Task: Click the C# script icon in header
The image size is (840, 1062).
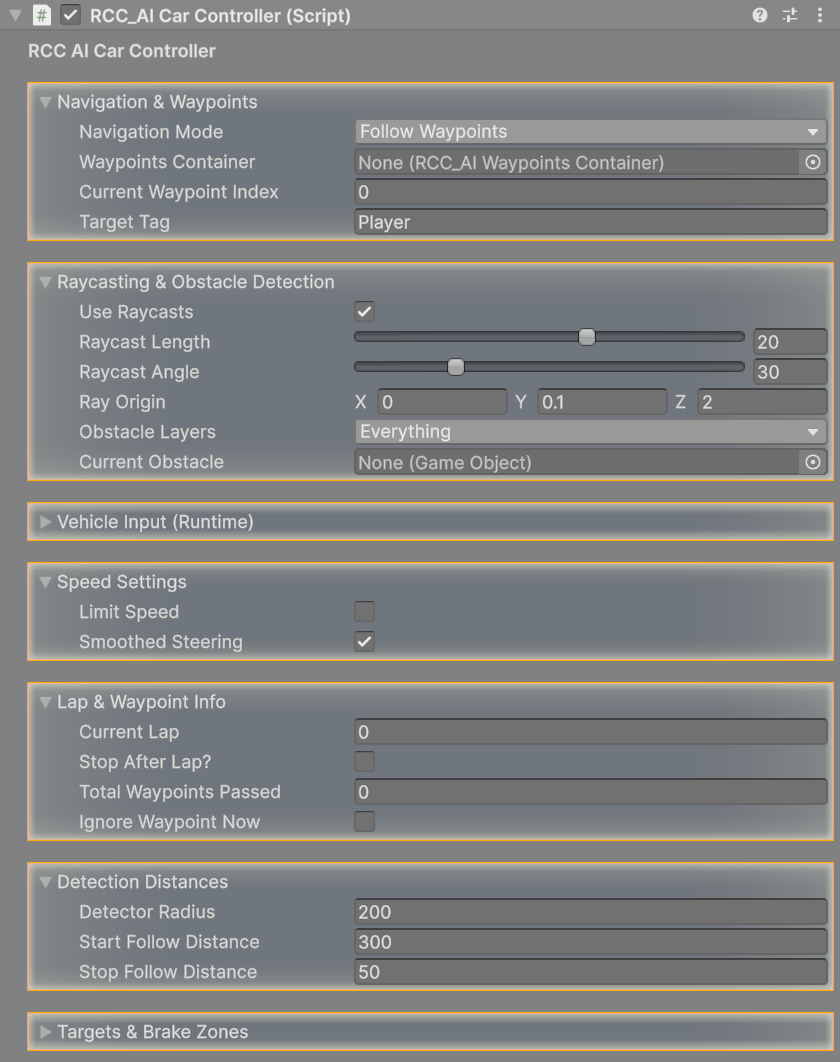Action: (x=42, y=15)
